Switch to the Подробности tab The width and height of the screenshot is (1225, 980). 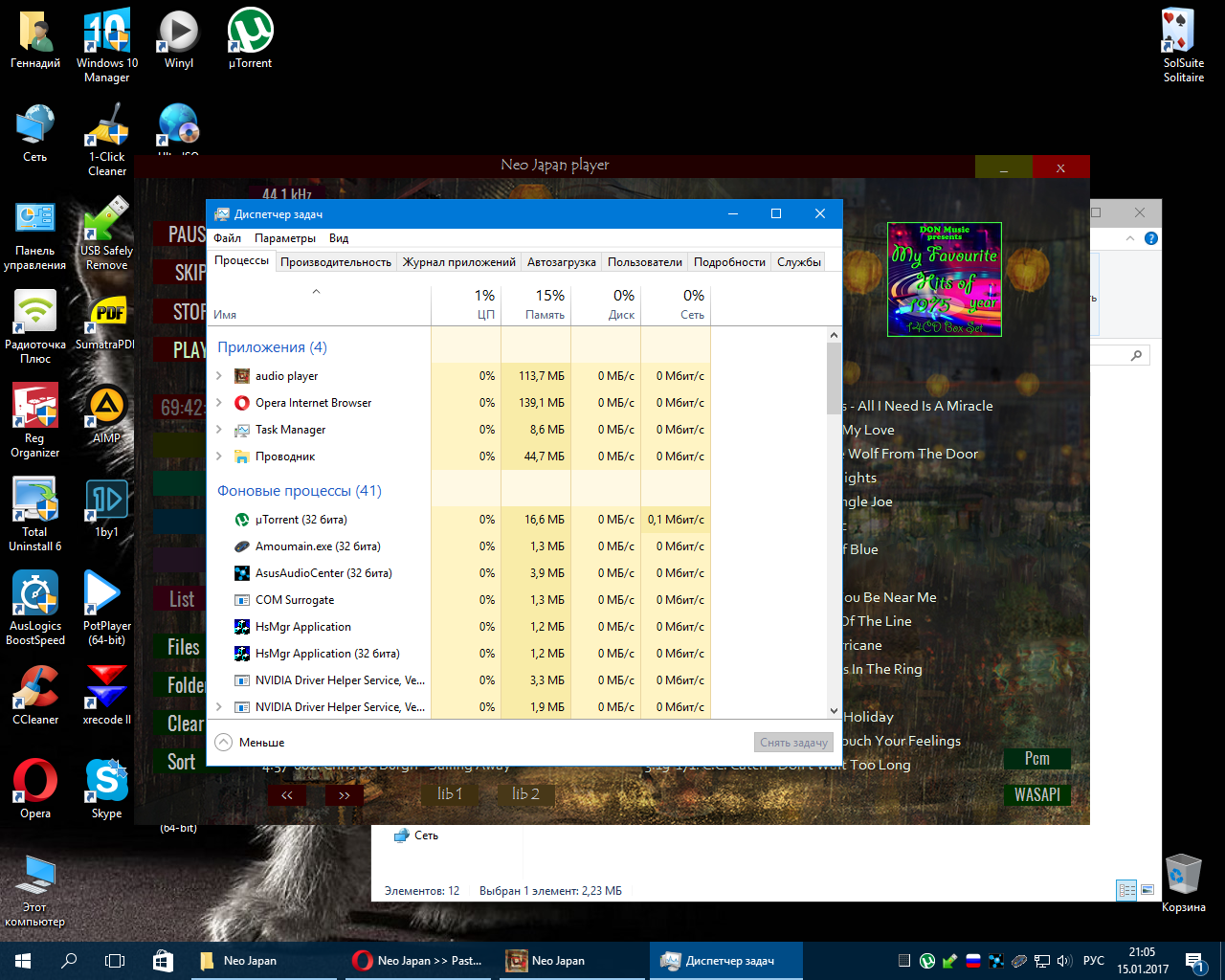click(729, 262)
